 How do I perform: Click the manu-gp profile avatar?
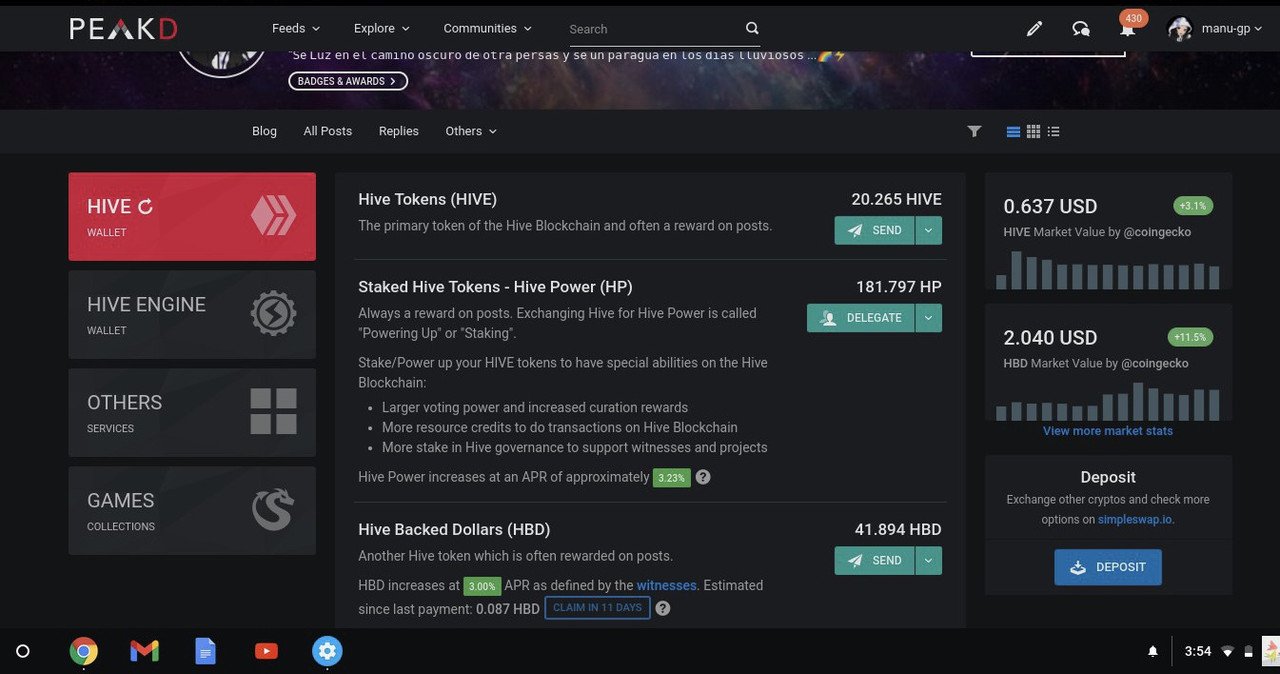(x=1180, y=28)
